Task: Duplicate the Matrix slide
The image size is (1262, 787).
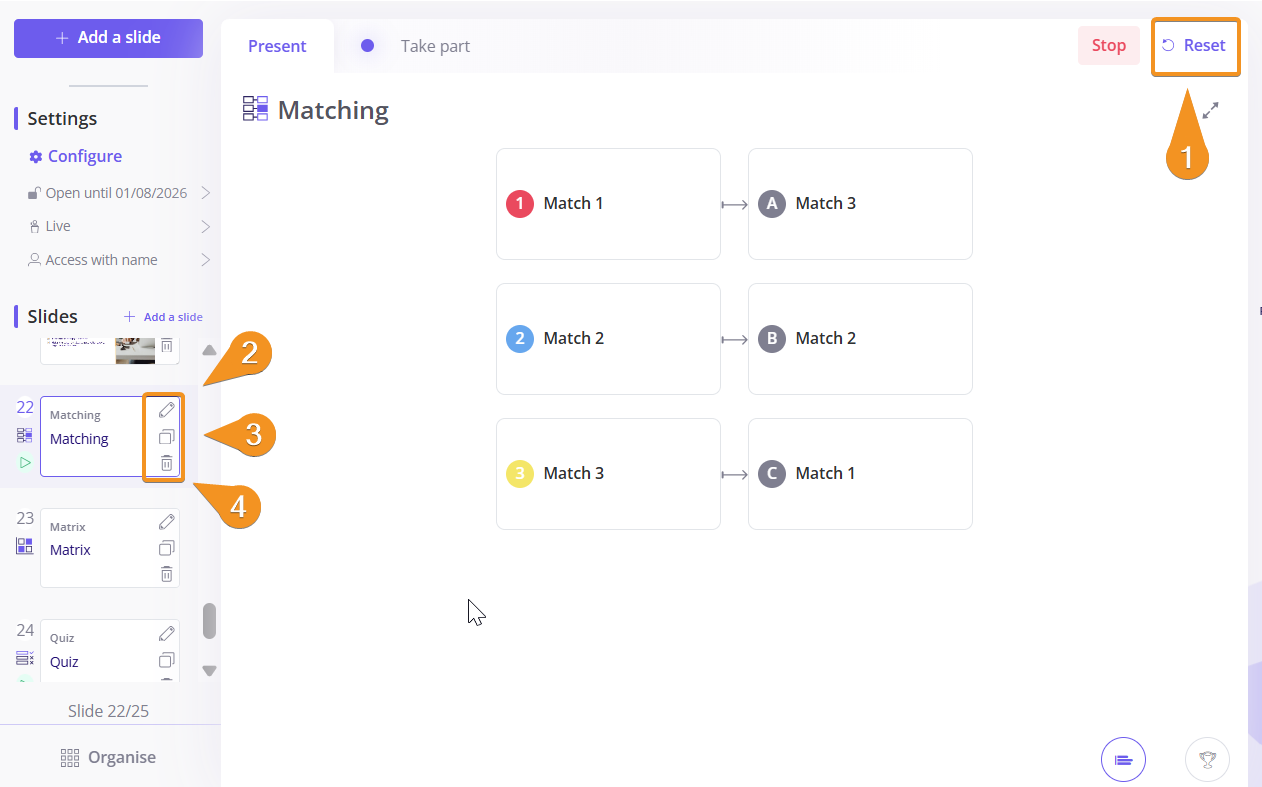Action: 167,548
